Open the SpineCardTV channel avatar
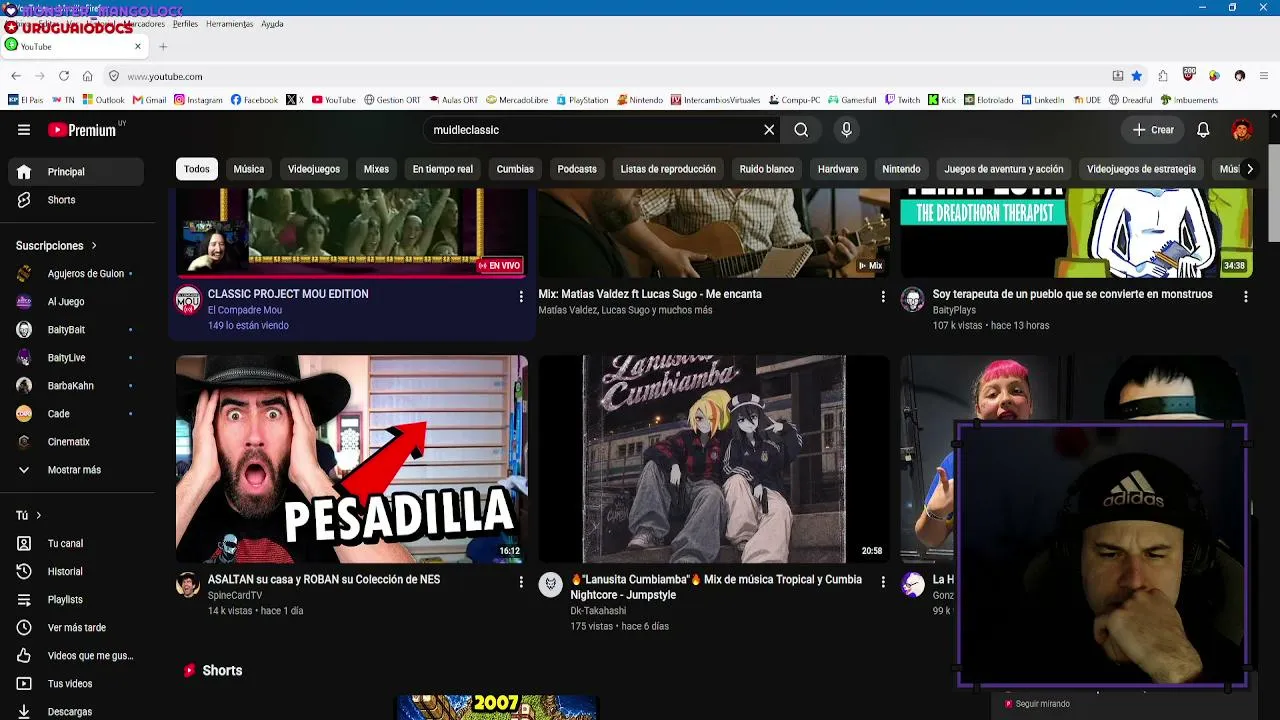 point(188,585)
